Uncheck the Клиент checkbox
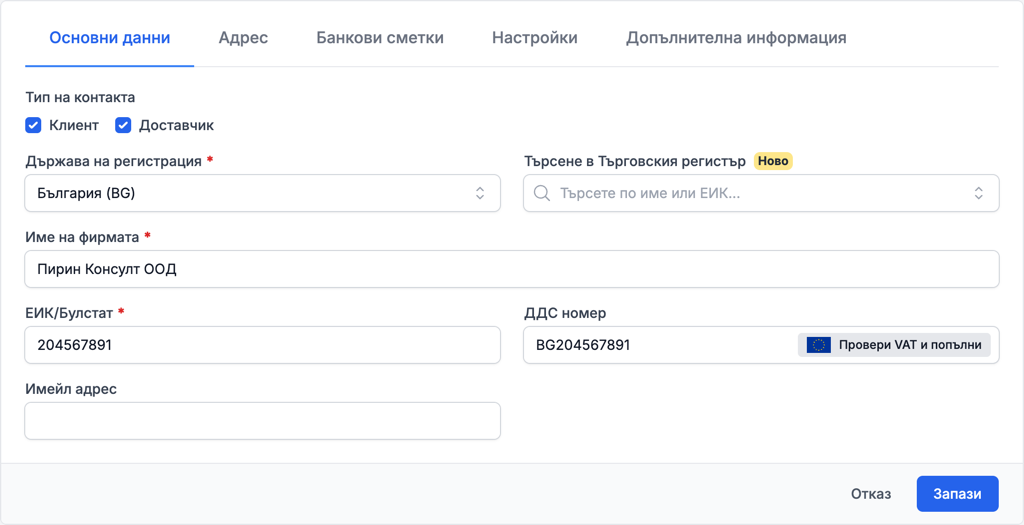Screen dimensions: 1024x525 [33, 125]
